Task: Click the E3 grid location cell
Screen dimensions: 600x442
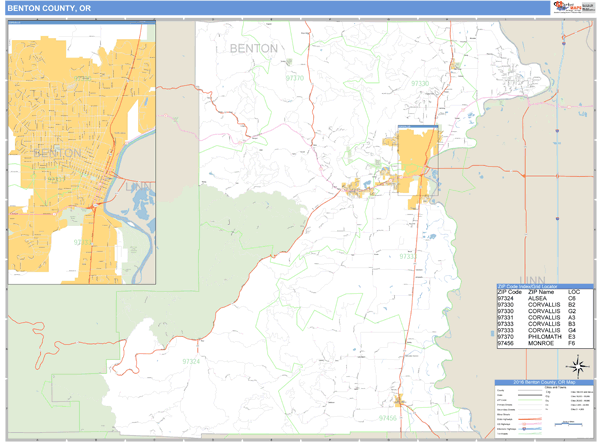Action: [x=571, y=337]
